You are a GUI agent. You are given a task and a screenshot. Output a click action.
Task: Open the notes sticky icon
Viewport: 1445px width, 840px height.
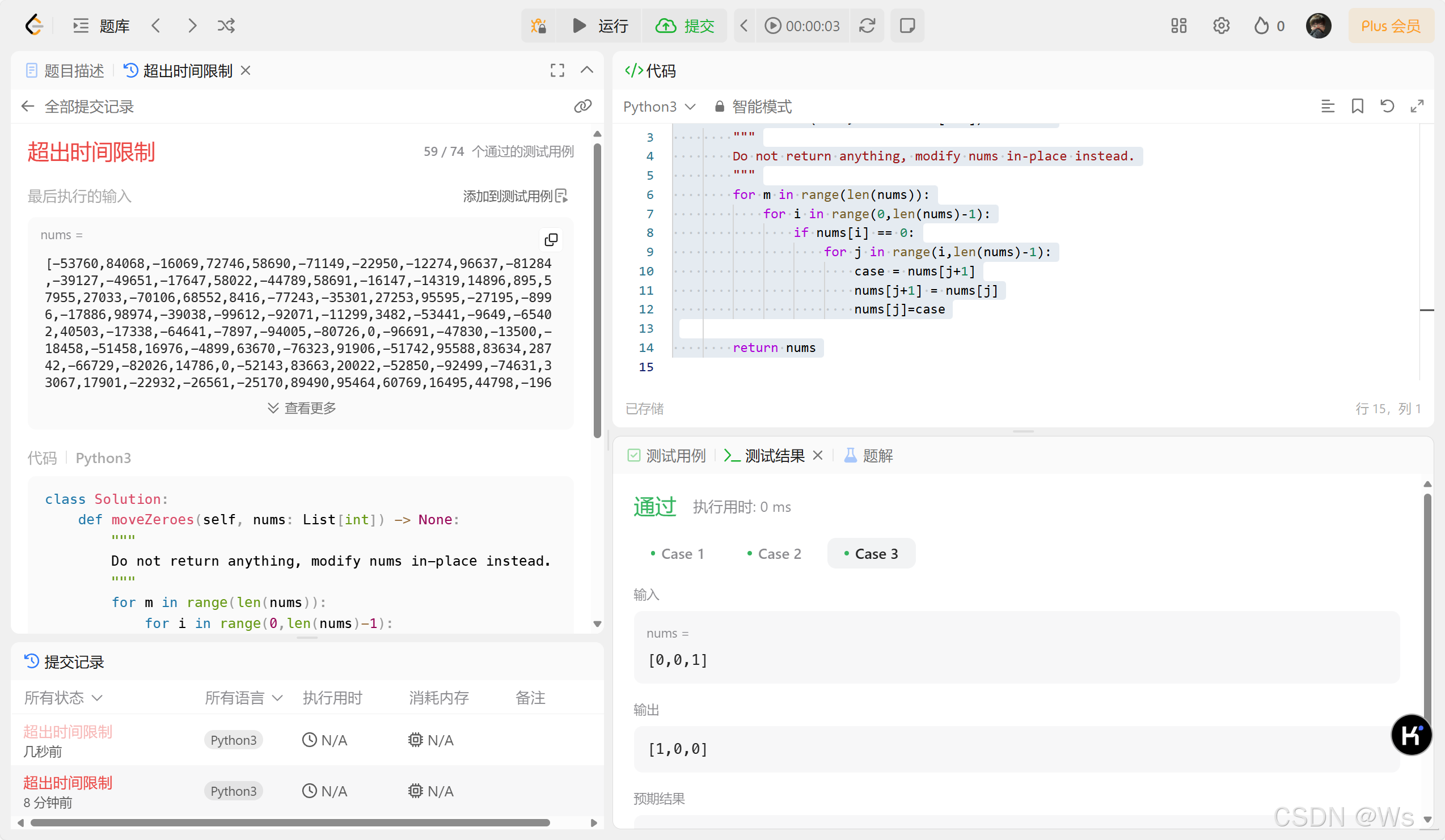pyautogui.click(x=907, y=26)
